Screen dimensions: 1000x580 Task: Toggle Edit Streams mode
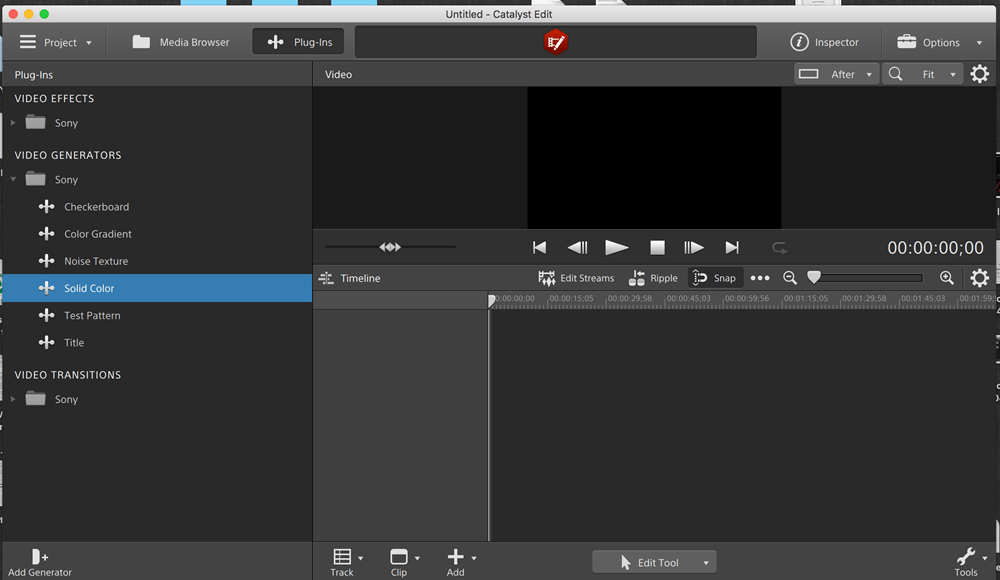pyautogui.click(x=576, y=278)
